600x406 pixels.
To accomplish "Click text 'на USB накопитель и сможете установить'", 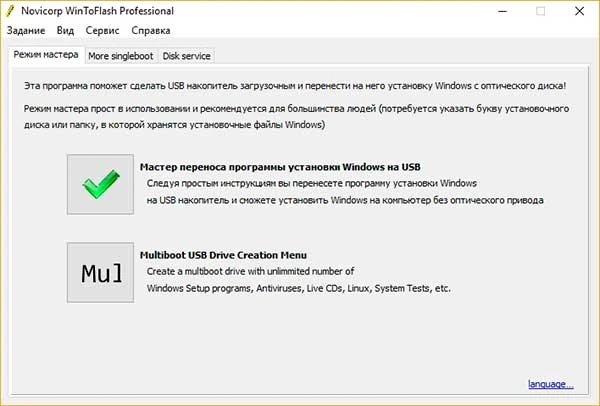I will 237,200.
